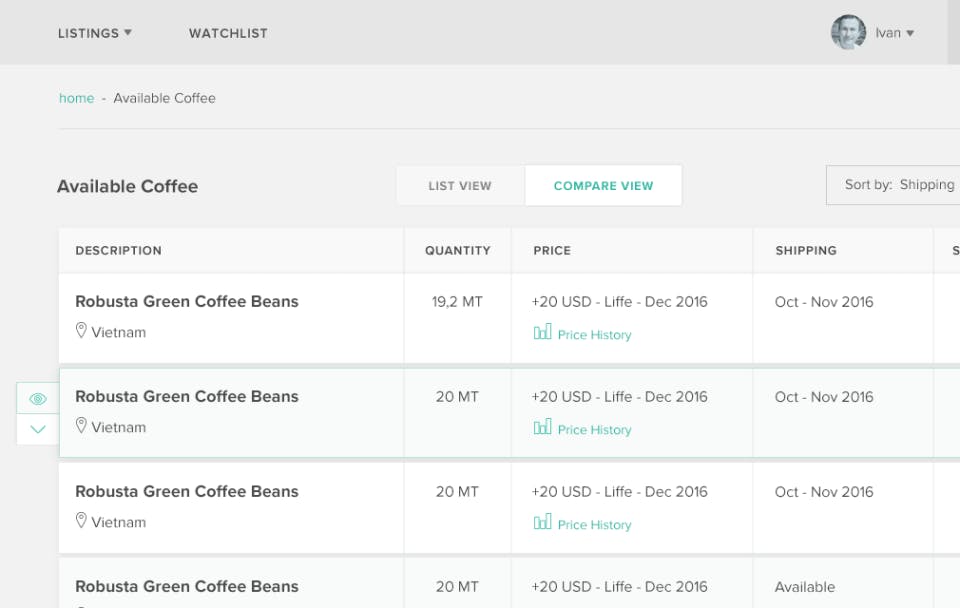960x608 pixels.
Task: Select the Compare View tab
Action: pos(603,186)
